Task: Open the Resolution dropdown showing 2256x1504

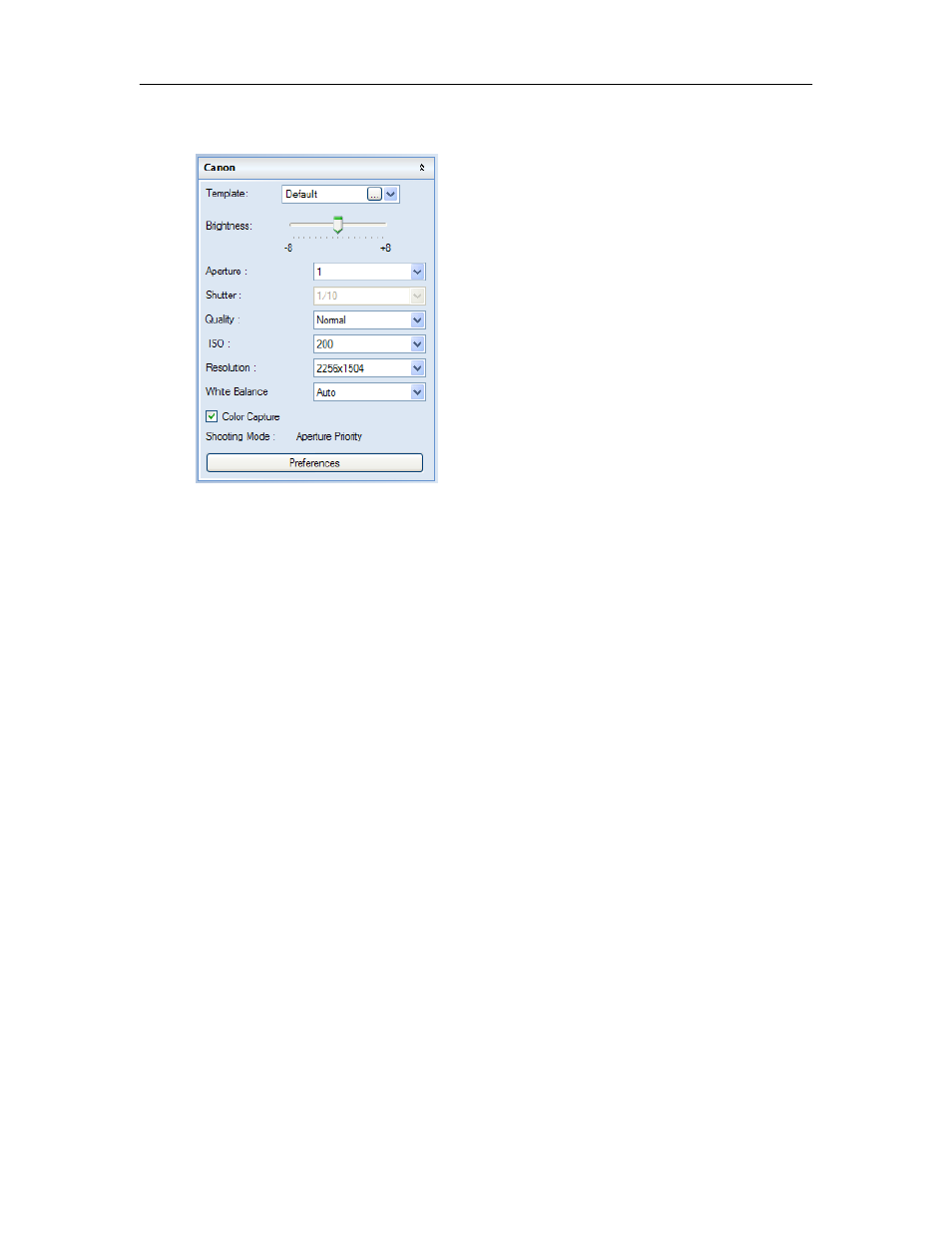Action: click(369, 368)
